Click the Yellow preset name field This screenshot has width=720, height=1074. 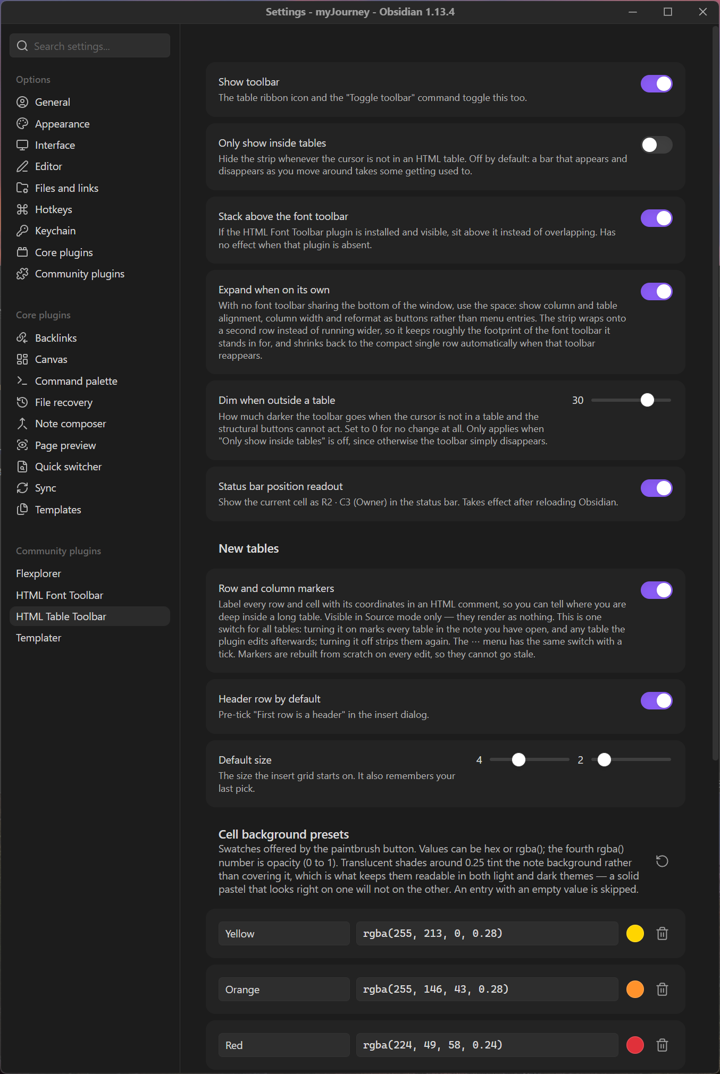pos(284,934)
